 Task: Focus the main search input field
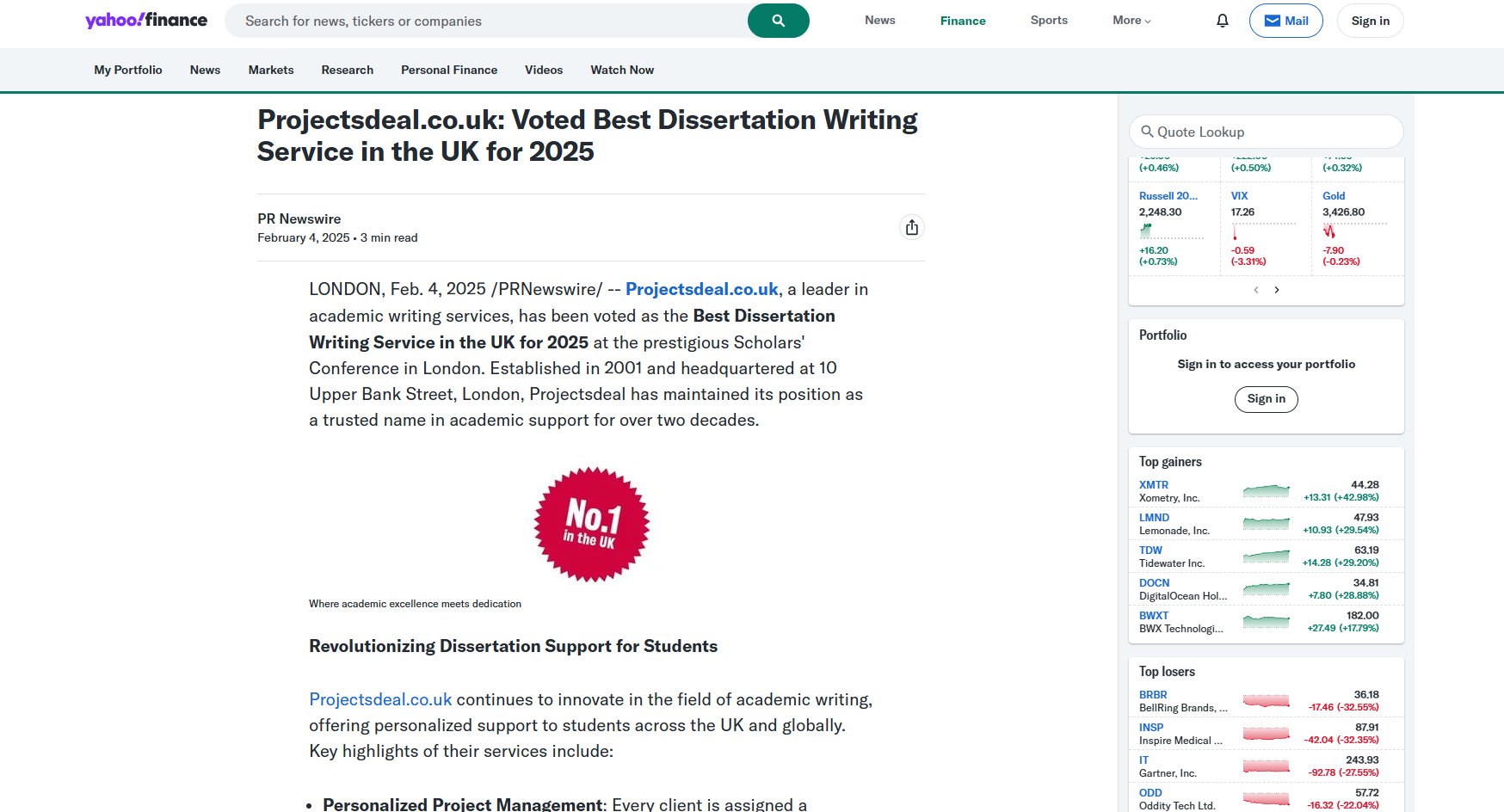(x=486, y=21)
